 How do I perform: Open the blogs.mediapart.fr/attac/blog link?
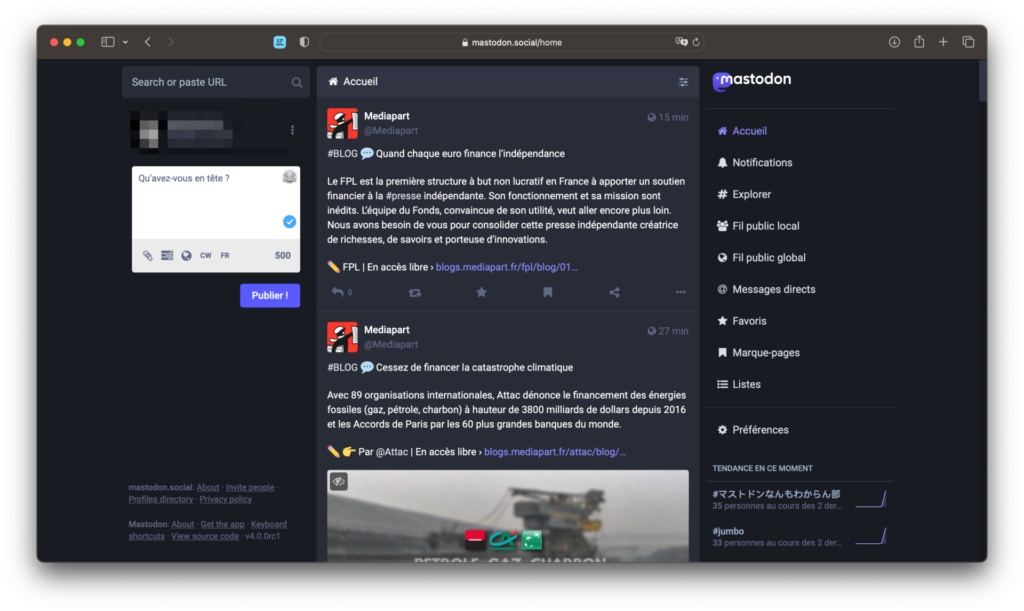click(554, 452)
